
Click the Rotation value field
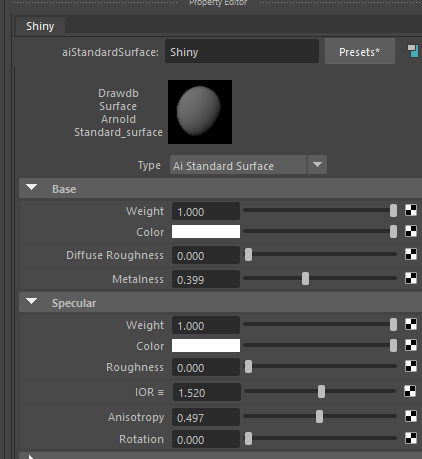pos(206,439)
